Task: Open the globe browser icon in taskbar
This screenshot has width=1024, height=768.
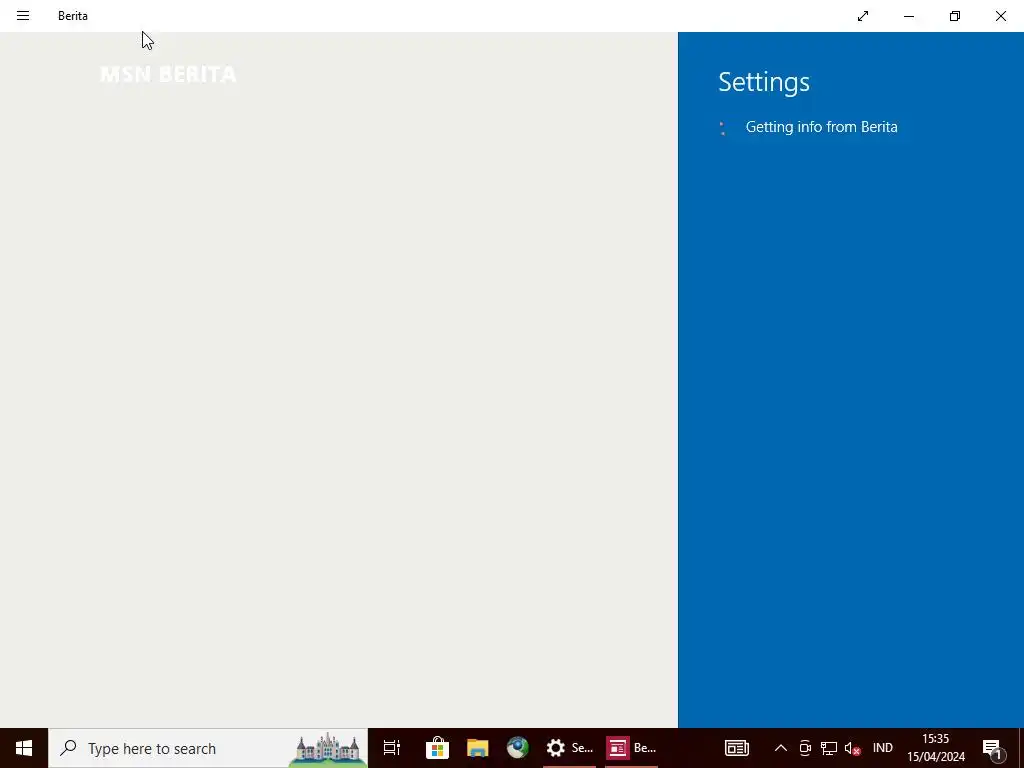Action: [x=517, y=748]
